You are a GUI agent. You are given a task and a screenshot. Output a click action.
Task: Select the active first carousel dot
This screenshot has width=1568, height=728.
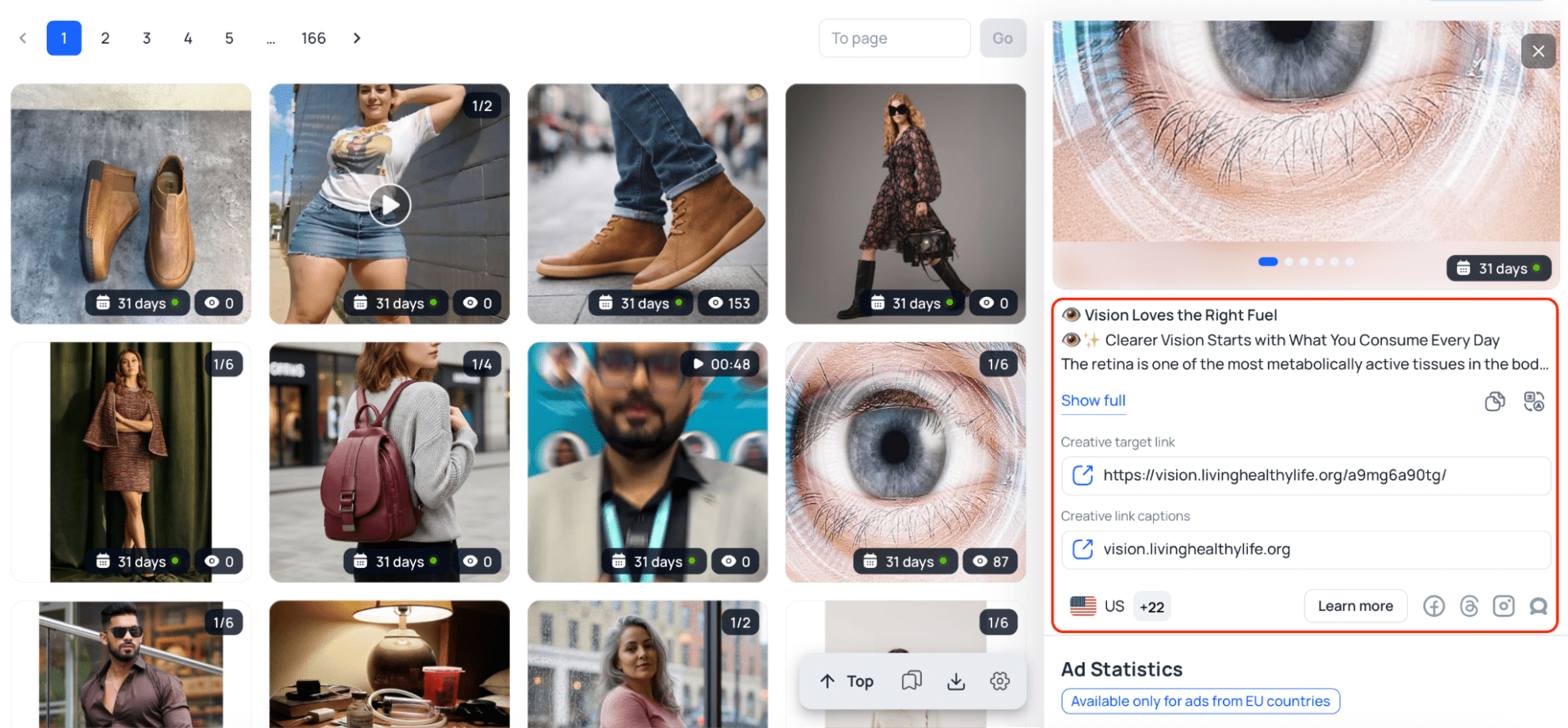[1268, 261]
